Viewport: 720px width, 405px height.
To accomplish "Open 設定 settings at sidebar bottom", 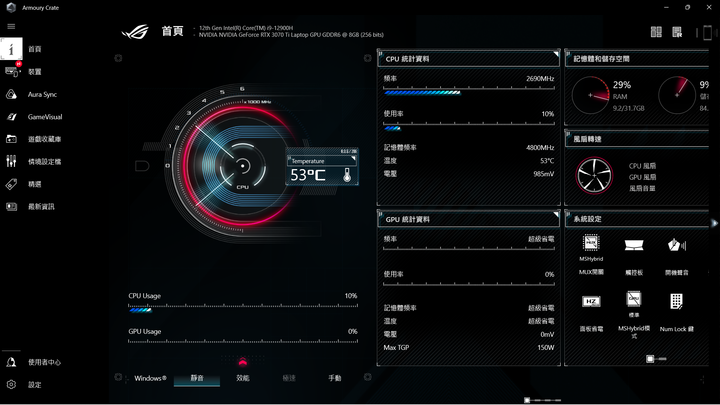I will coord(34,385).
